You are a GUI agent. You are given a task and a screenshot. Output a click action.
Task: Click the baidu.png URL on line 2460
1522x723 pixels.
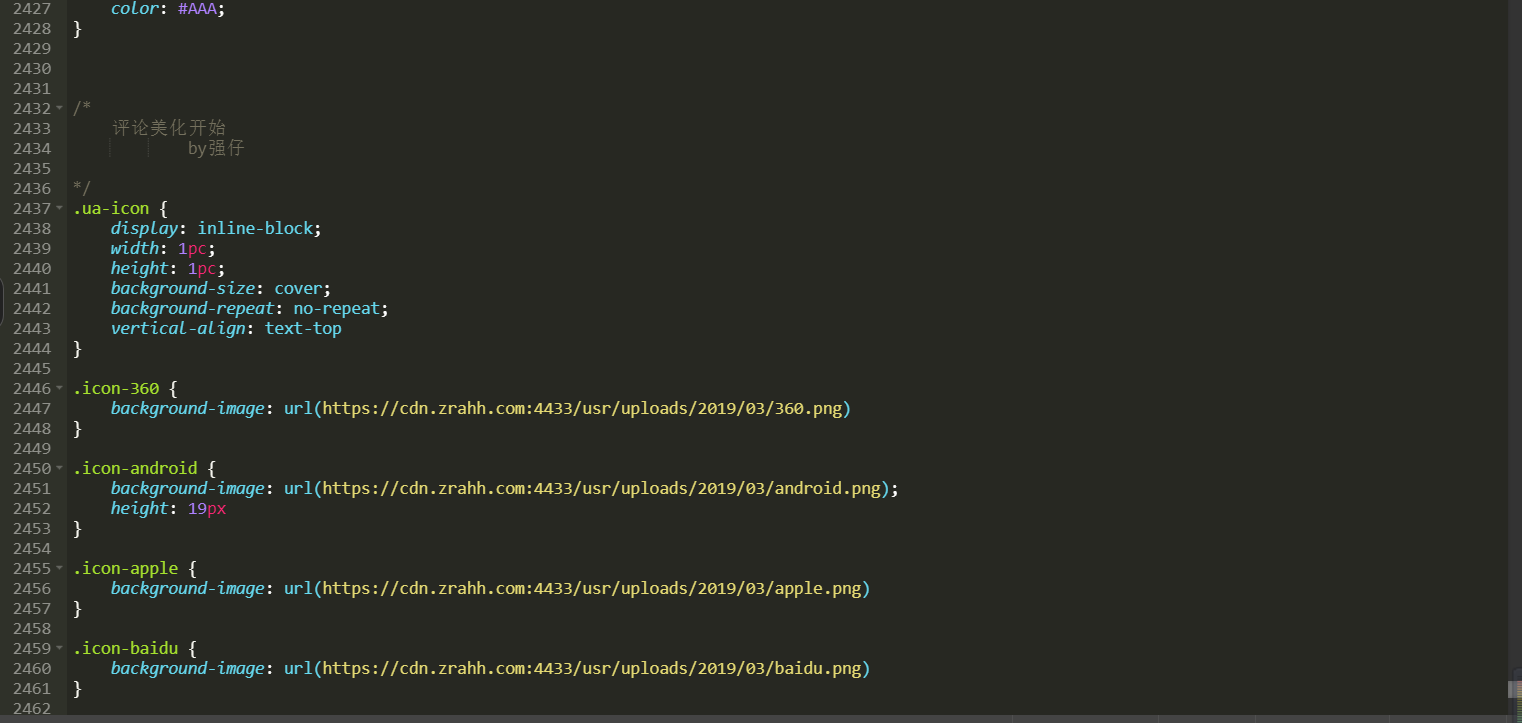(x=590, y=668)
